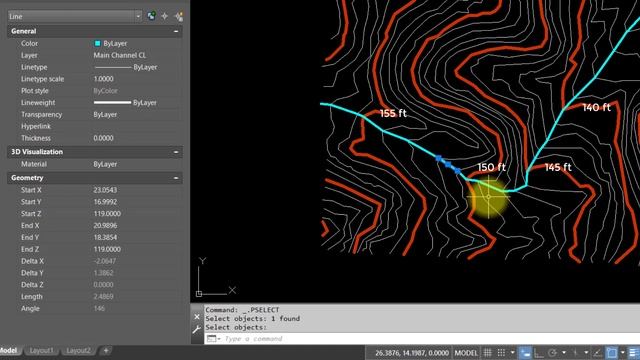Image resolution: width=640 pixels, height=360 pixels.
Task: Click the middle blue grip on selected line
Action: pos(448,164)
